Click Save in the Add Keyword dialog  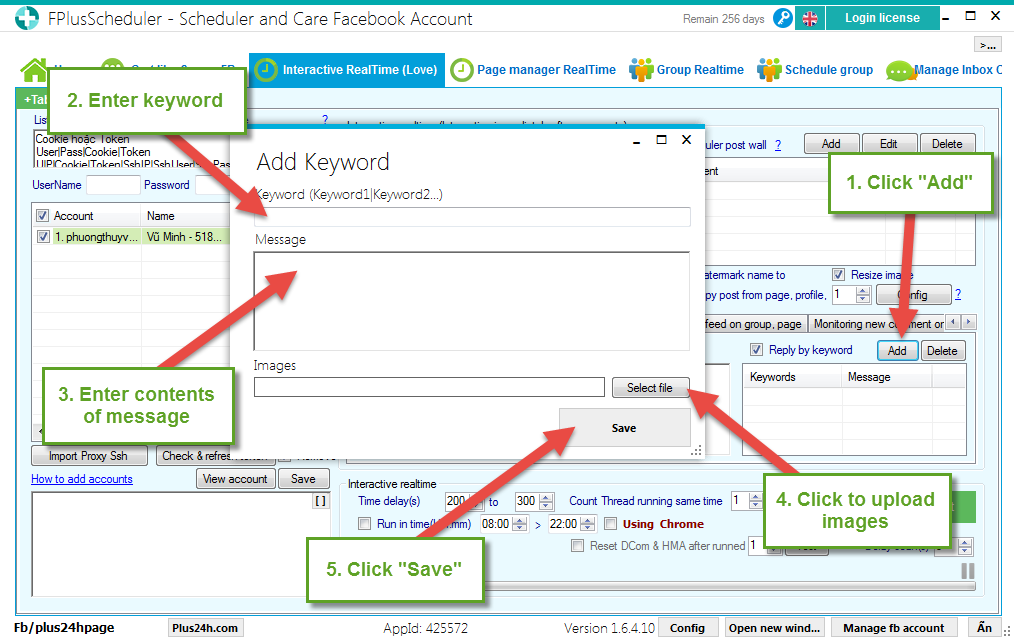625,428
